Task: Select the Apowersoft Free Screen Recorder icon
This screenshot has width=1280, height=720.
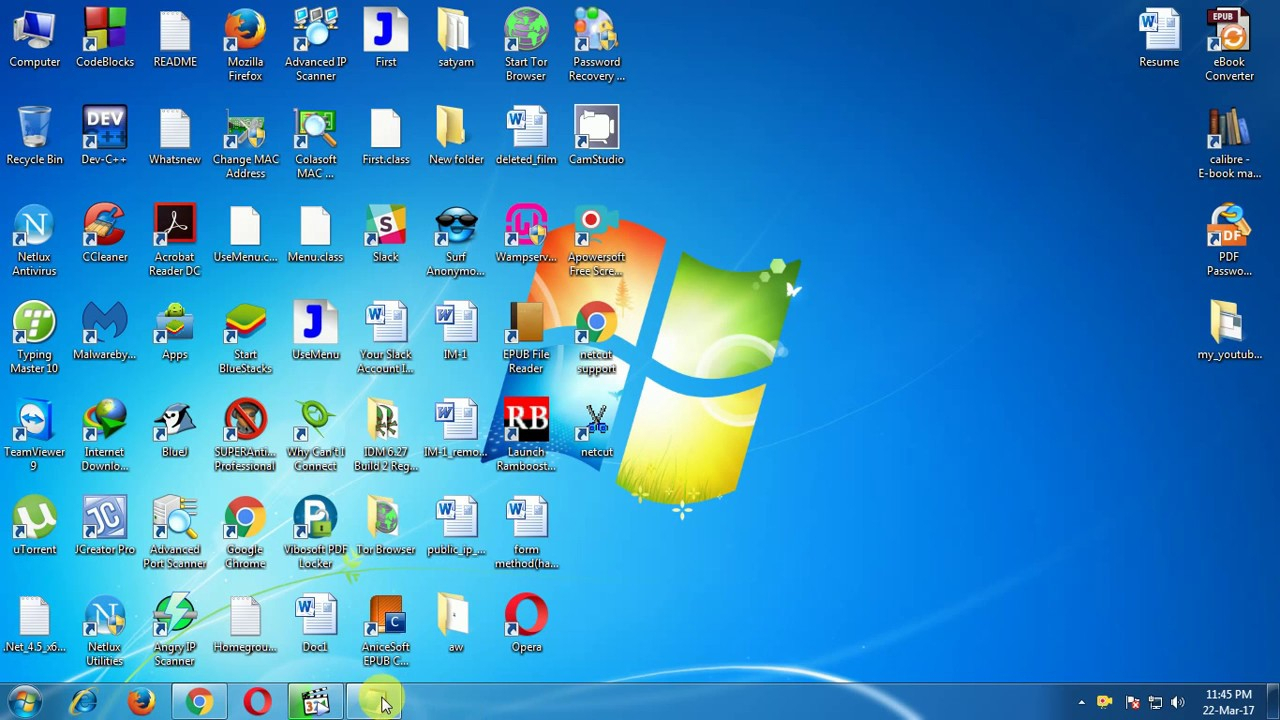Action: (x=596, y=241)
